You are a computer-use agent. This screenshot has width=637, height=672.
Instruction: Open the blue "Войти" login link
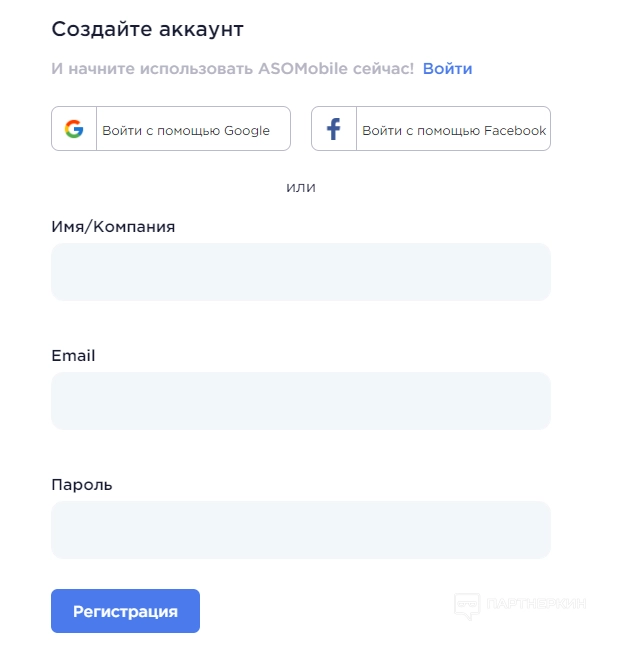pyautogui.click(x=447, y=68)
